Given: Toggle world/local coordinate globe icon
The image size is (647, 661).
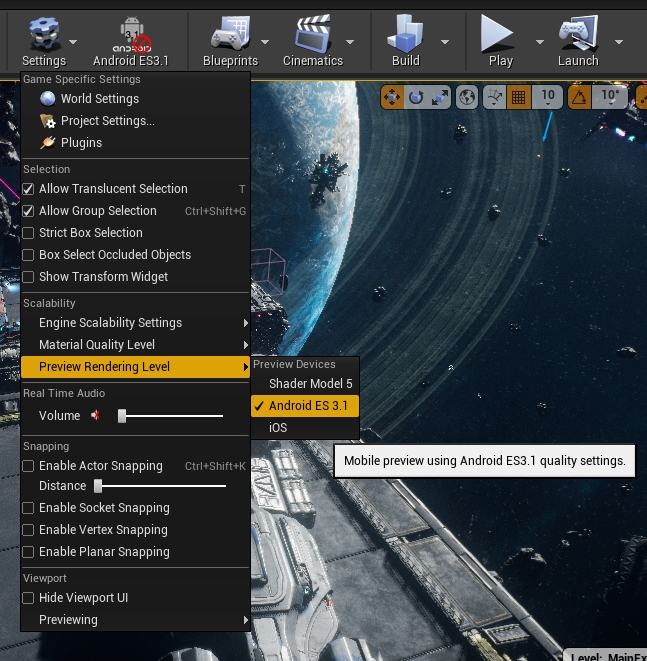Looking at the screenshot, I should [466, 97].
